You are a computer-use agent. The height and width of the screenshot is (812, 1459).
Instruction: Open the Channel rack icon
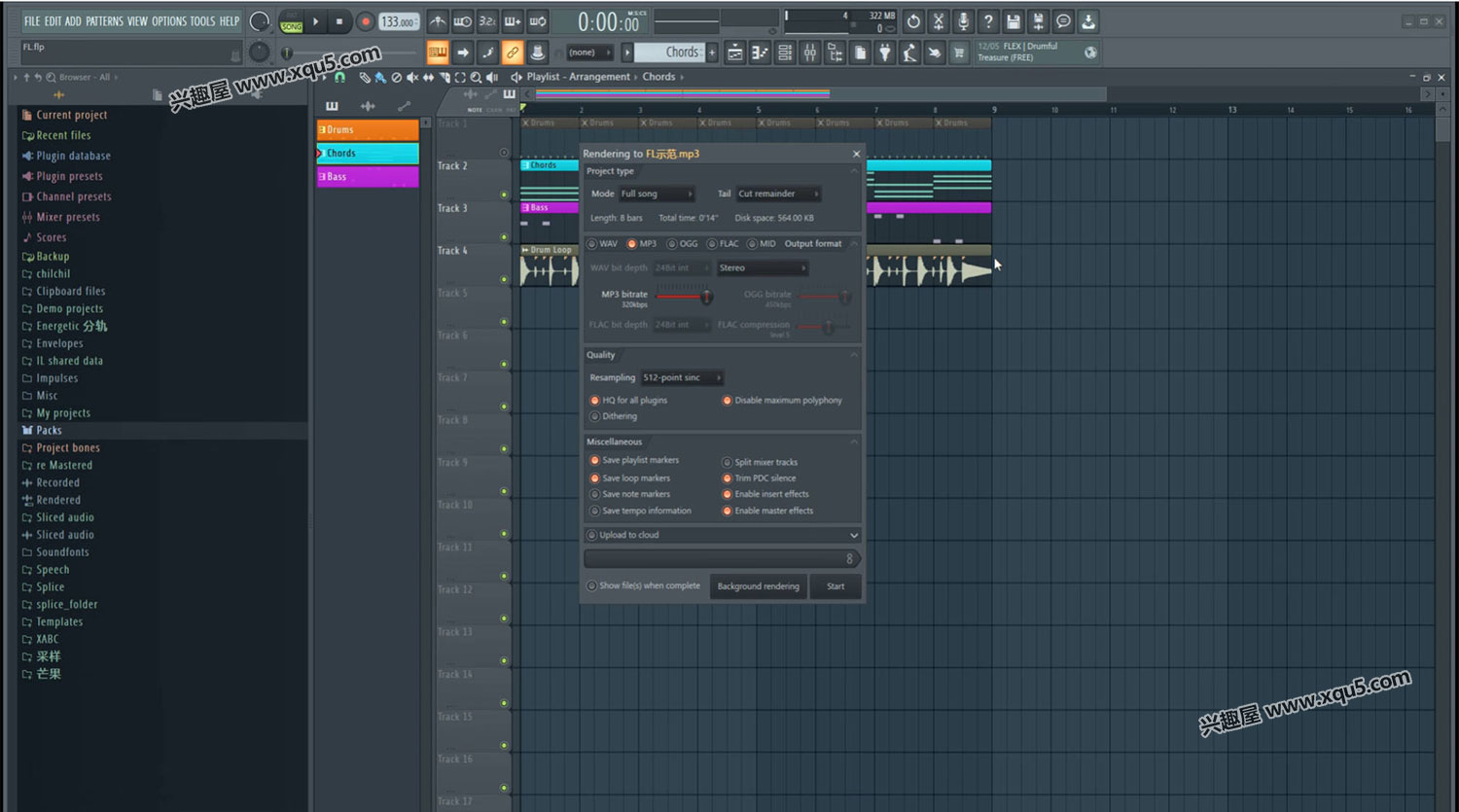(x=785, y=53)
